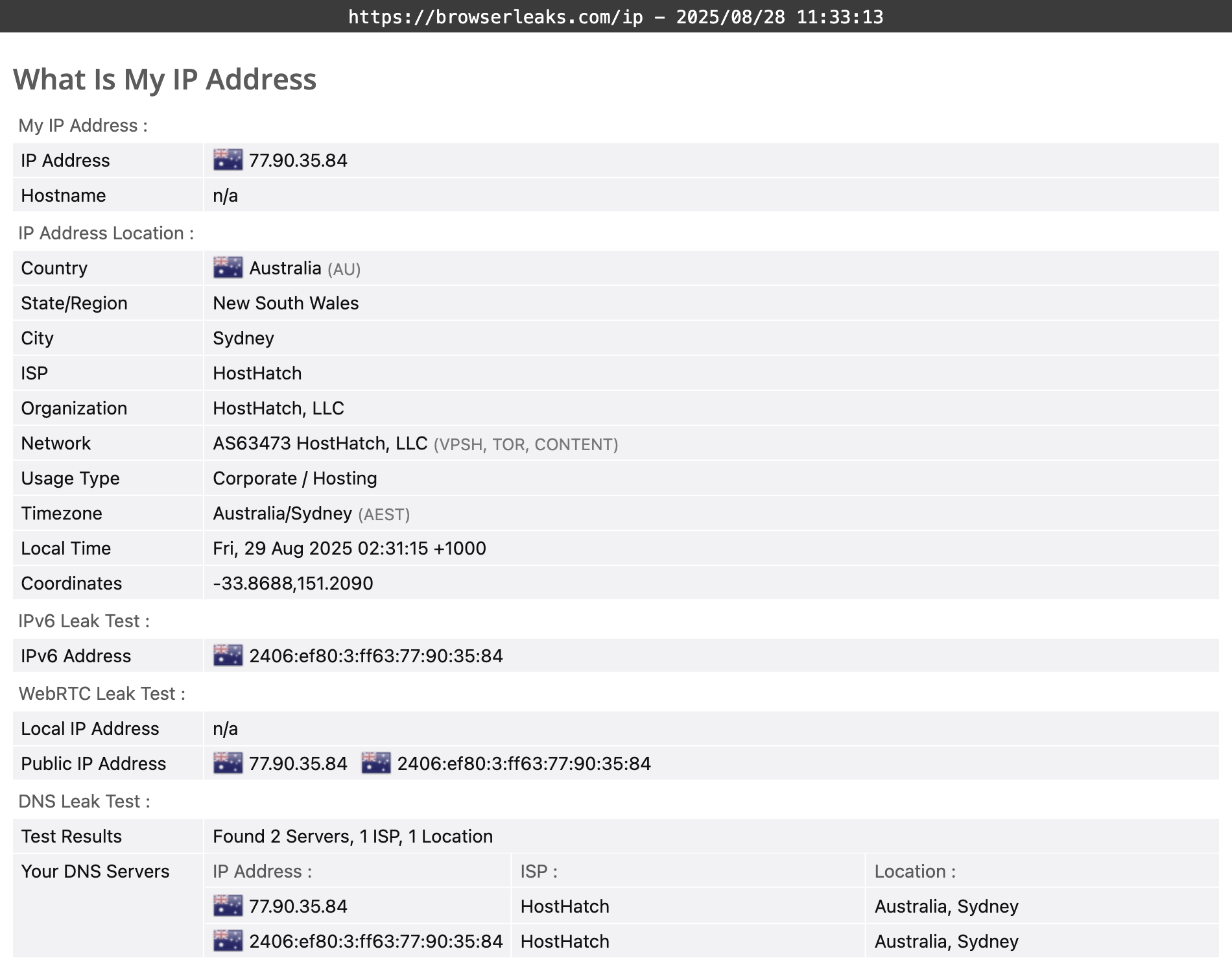Click the '(AU)' country code
The image size is (1232, 960).
tap(344, 269)
